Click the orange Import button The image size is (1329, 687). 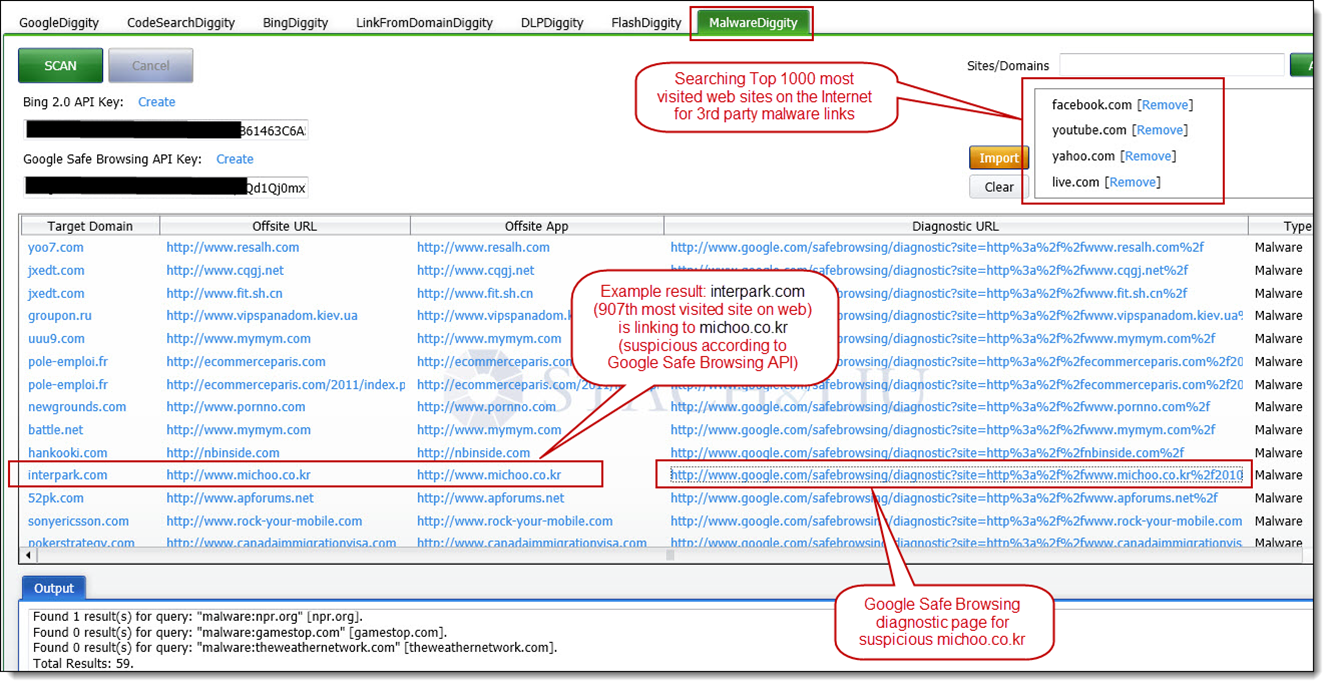coord(998,158)
